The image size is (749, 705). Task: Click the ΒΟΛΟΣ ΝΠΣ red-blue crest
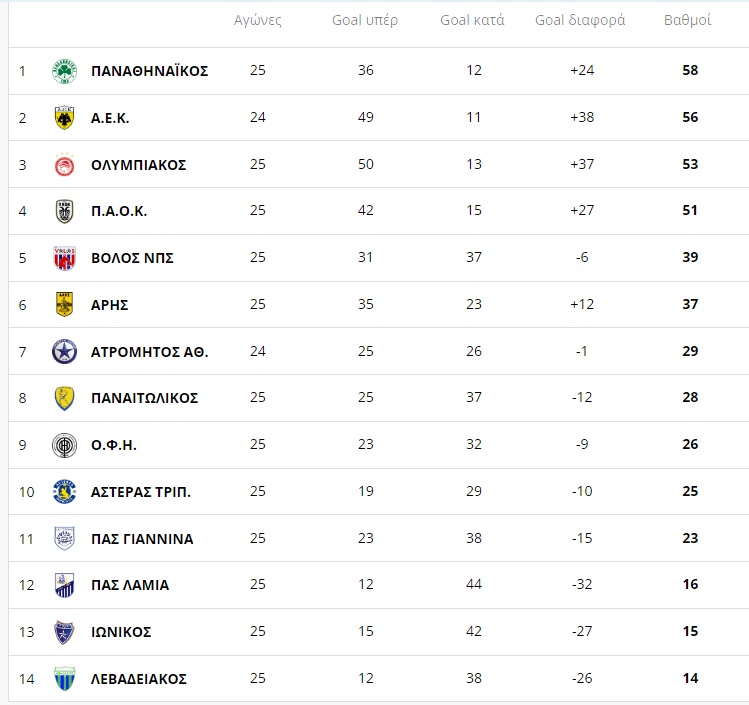tap(64, 258)
